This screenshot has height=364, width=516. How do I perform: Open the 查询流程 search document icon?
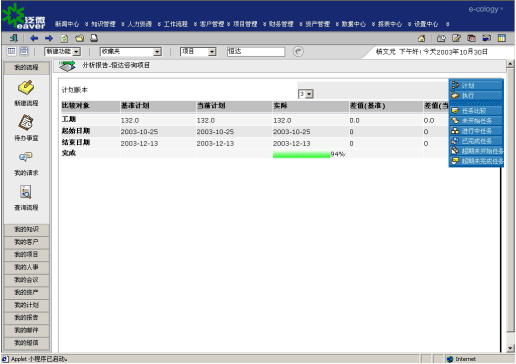(26, 192)
